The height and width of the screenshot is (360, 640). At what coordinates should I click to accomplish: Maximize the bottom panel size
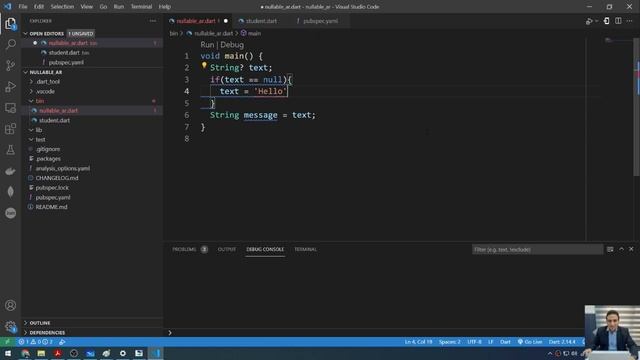(x=621, y=249)
